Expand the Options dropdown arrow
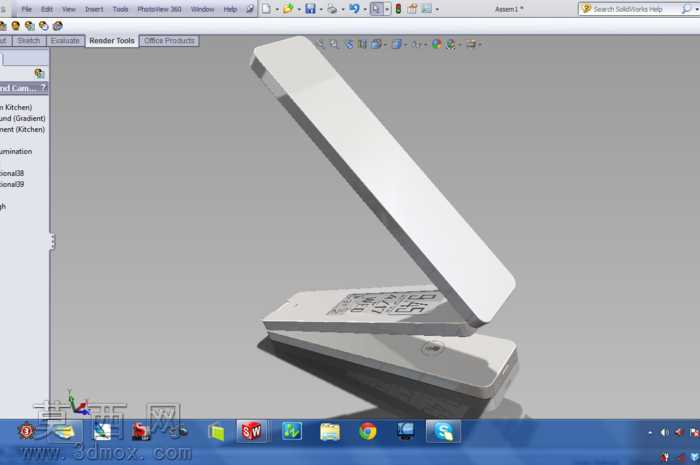 tap(437, 9)
